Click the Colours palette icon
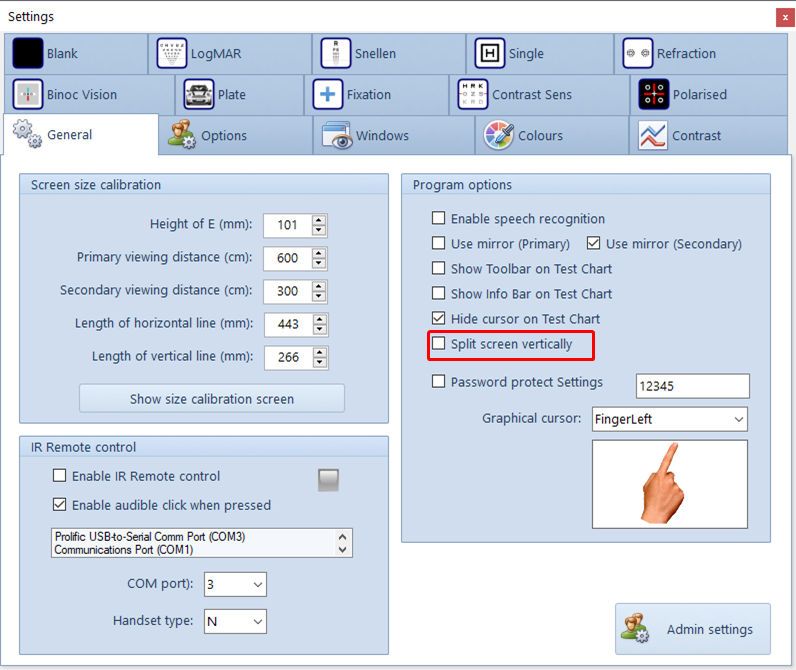796x670 pixels. pyautogui.click(x=499, y=136)
